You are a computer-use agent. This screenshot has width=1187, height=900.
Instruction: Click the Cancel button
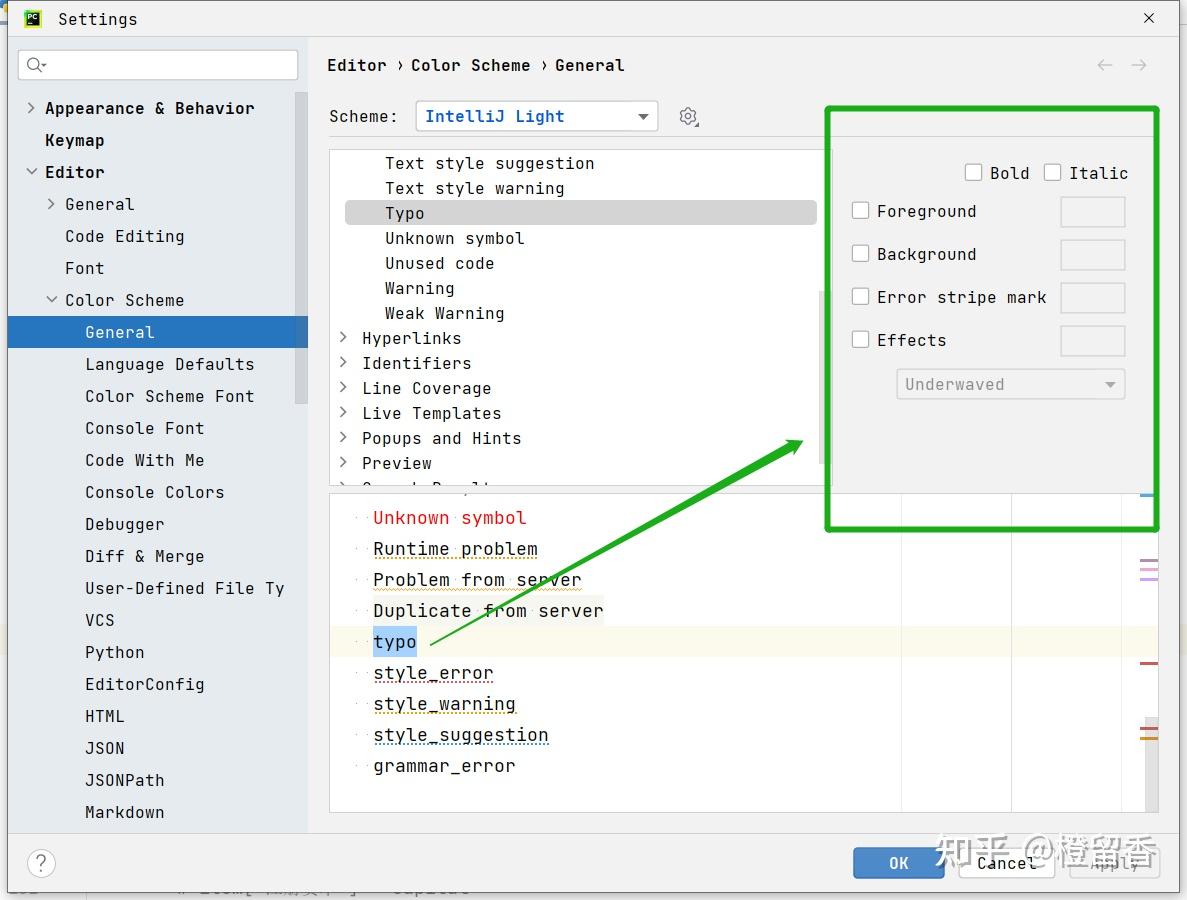click(1006, 862)
